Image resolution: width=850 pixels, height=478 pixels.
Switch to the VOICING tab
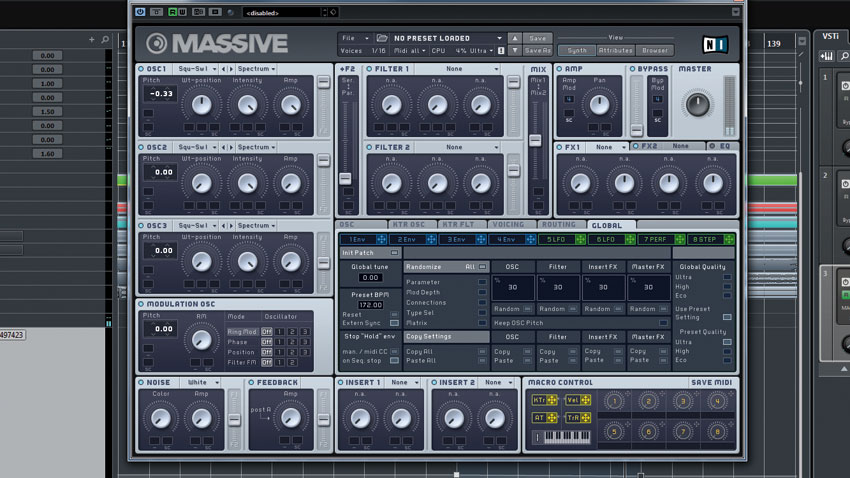512,224
